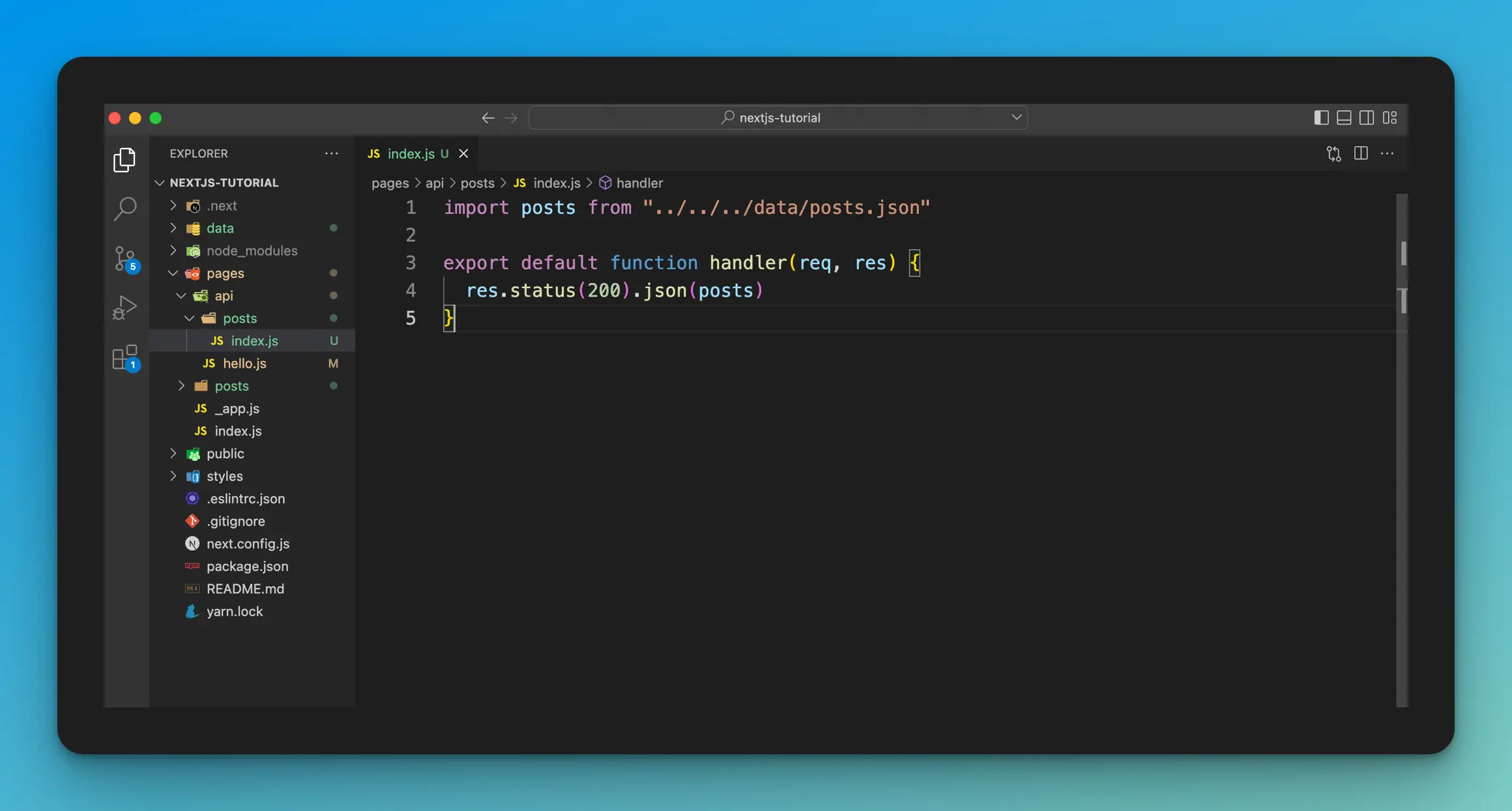Click the EXPLORER panel title

199,153
